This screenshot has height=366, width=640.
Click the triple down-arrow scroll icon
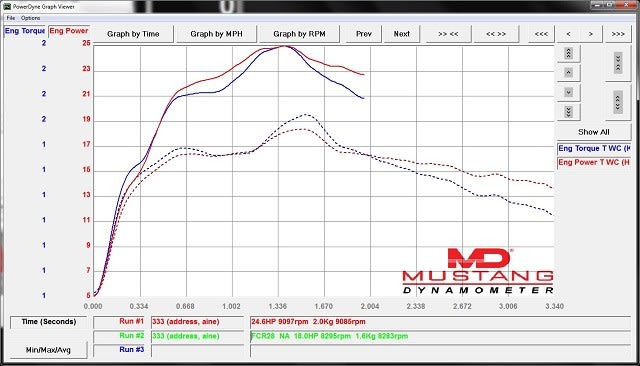pos(568,111)
